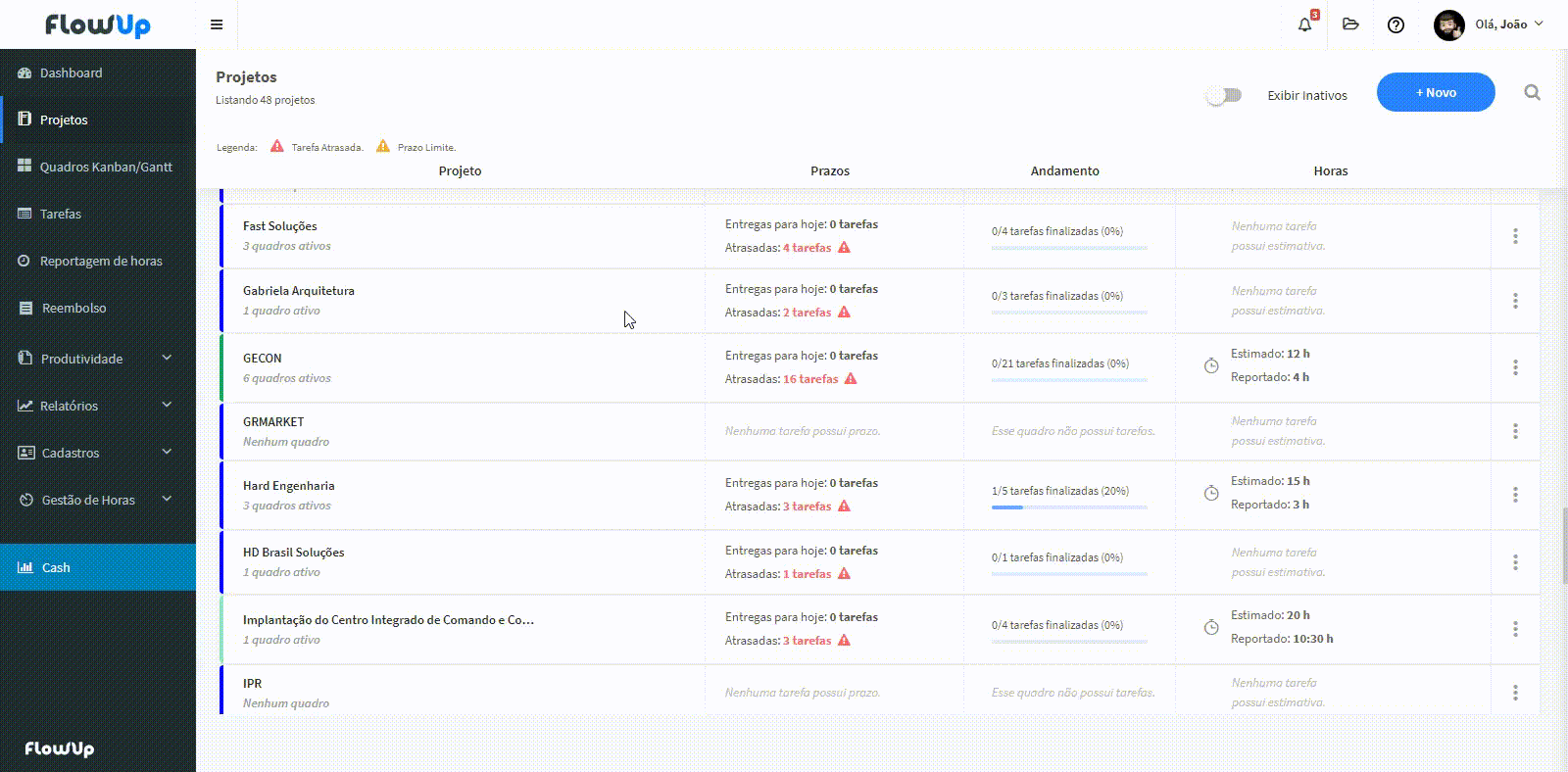This screenshot has height=772, width=1568.
Task: Click '6 quadros ativos' under GECON
Action: tap(287, 378)
